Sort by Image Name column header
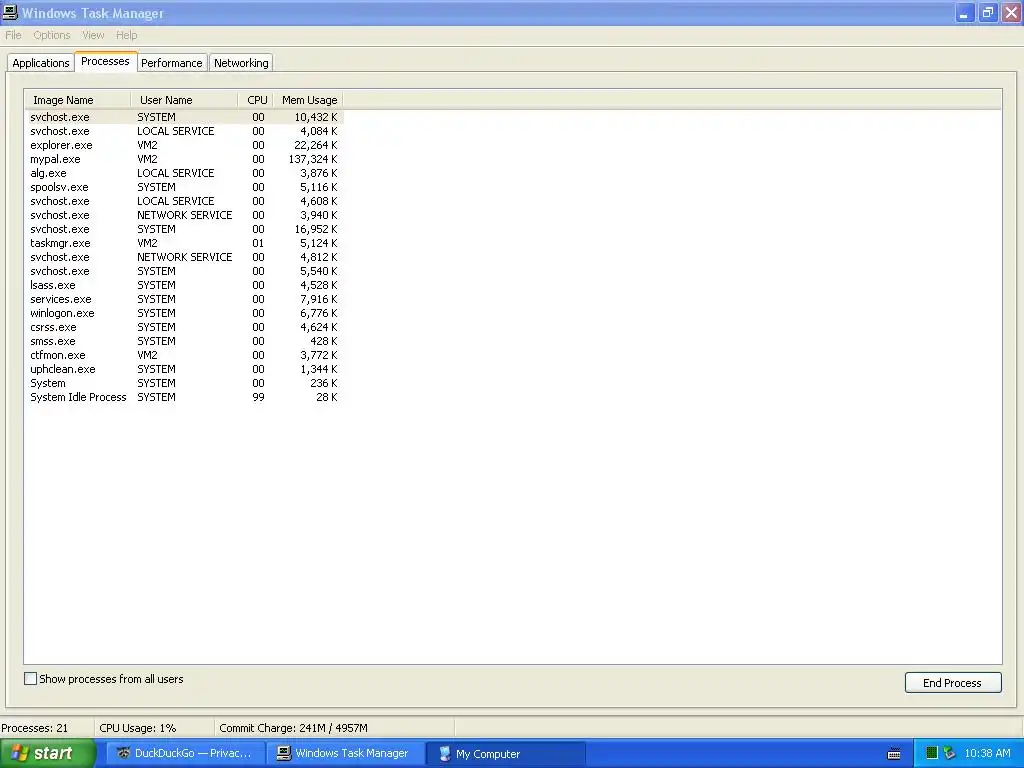The height and width of the screenshot is (768, 1024). 78,100
